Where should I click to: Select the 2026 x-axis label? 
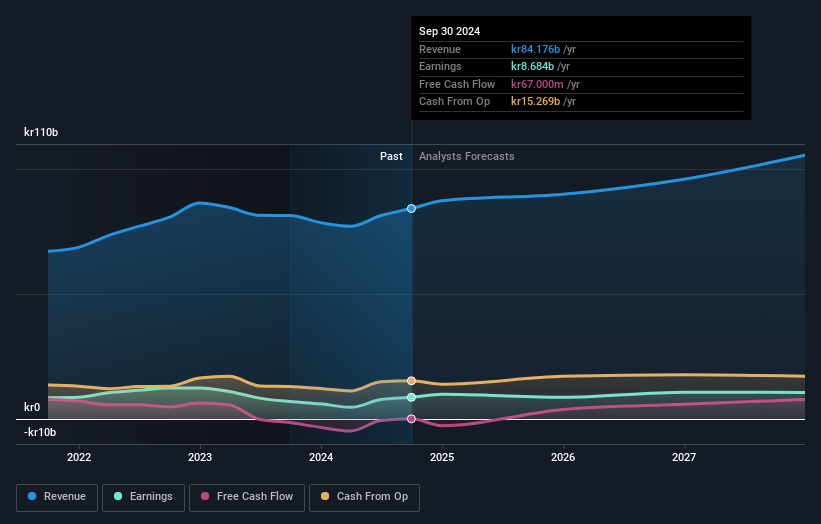[x=563, y=457]
